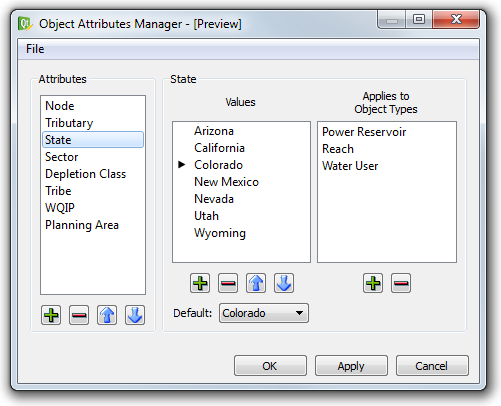
Task: Add an object type to Applies list
Action: (x=373, y=283)
